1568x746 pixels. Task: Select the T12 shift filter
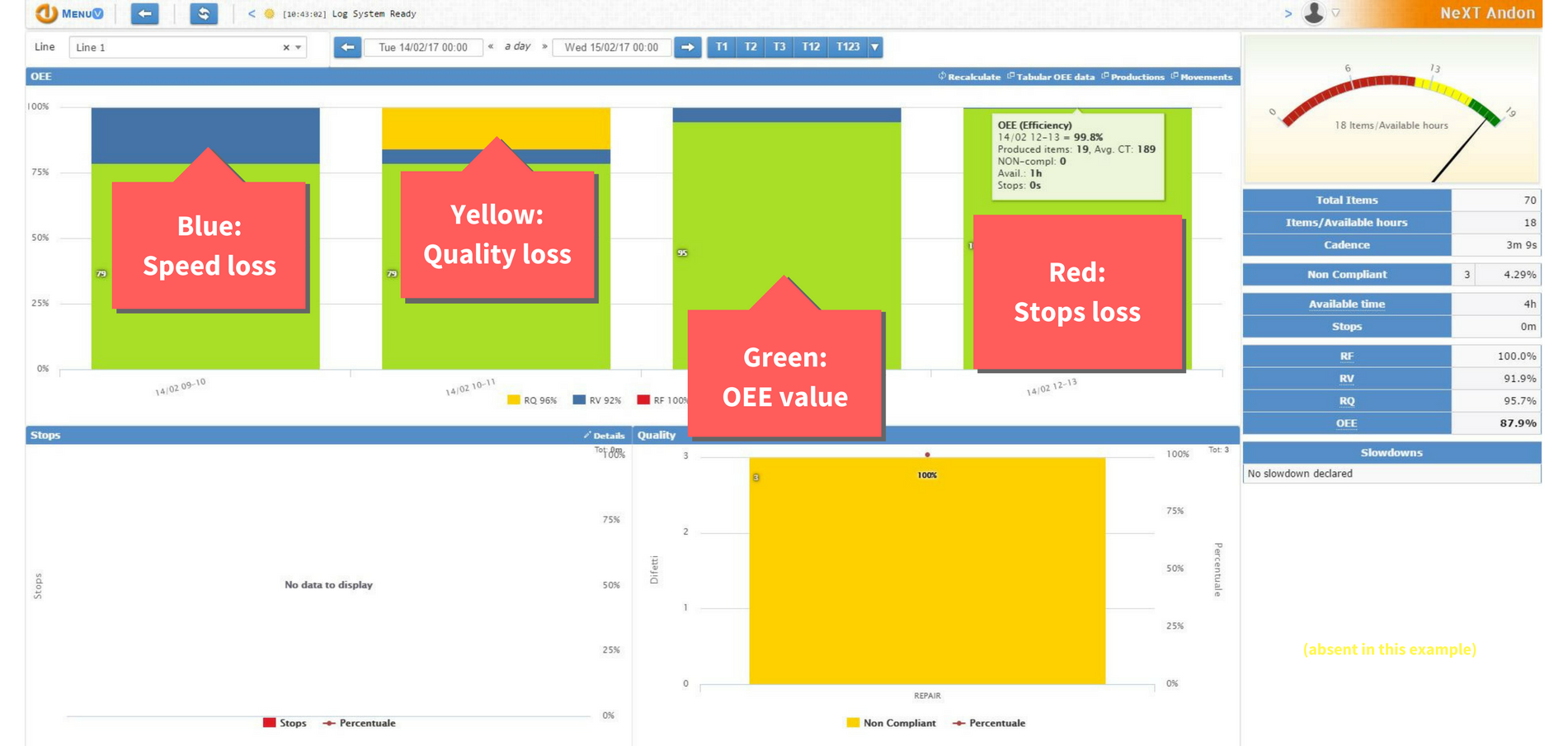(x=810, y=47)
